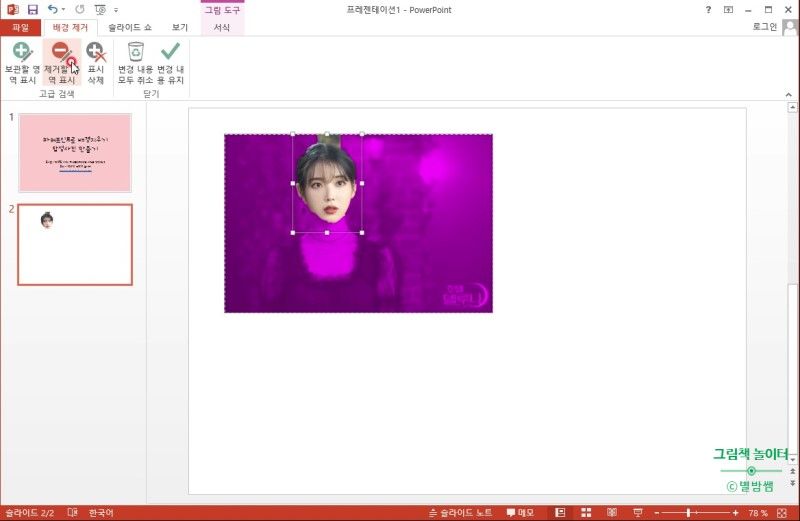Image resolution: width=800 pixels, height=521 pixels.
Task: Select the Mark Areas to Keep tool
Action: tap(22, 63)
